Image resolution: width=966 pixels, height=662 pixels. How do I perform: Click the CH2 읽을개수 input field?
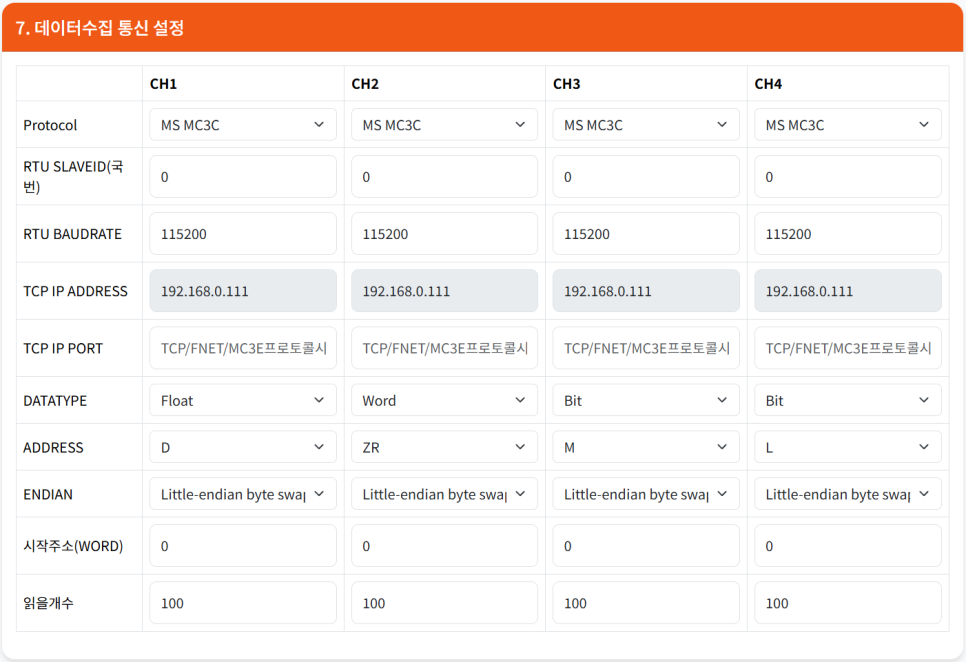[x=444, y=603]
